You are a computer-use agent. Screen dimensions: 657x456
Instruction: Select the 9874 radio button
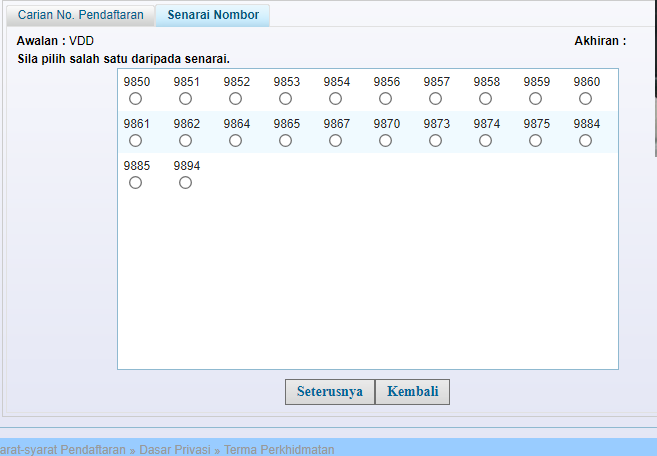point(485,141)
